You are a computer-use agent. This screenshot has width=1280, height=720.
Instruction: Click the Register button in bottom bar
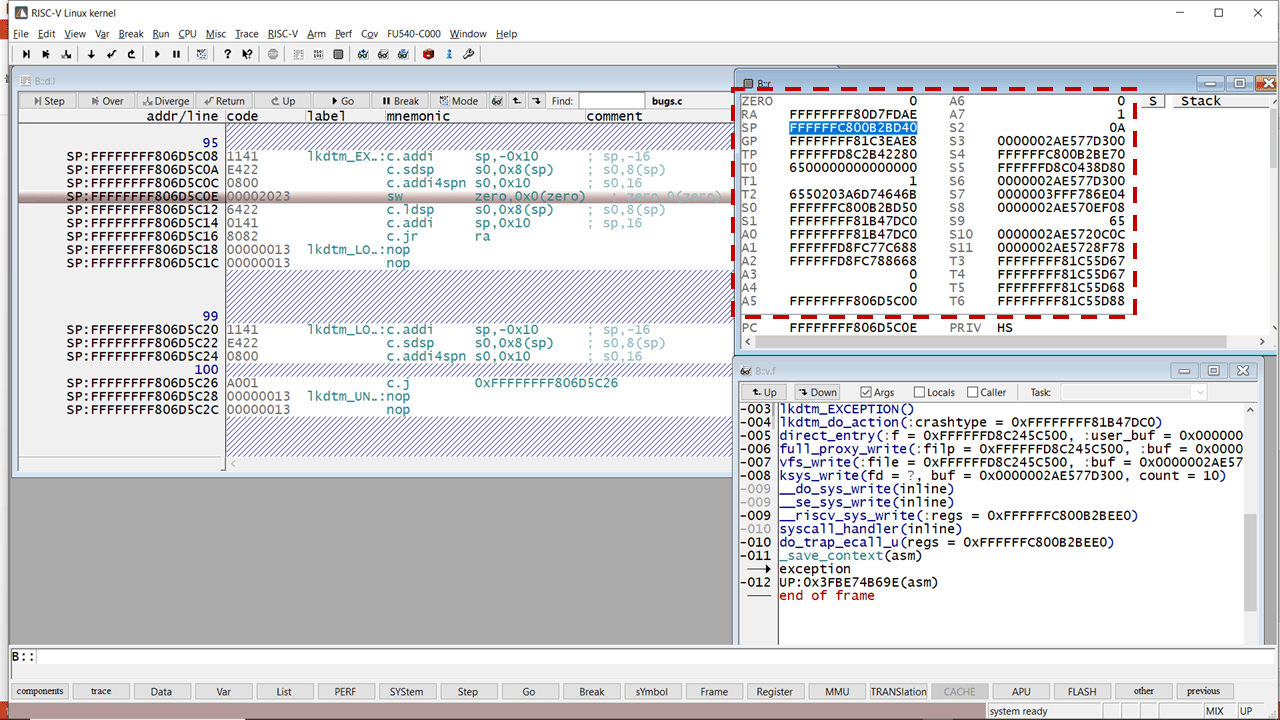pyautogui.click(x=774, y=691)
